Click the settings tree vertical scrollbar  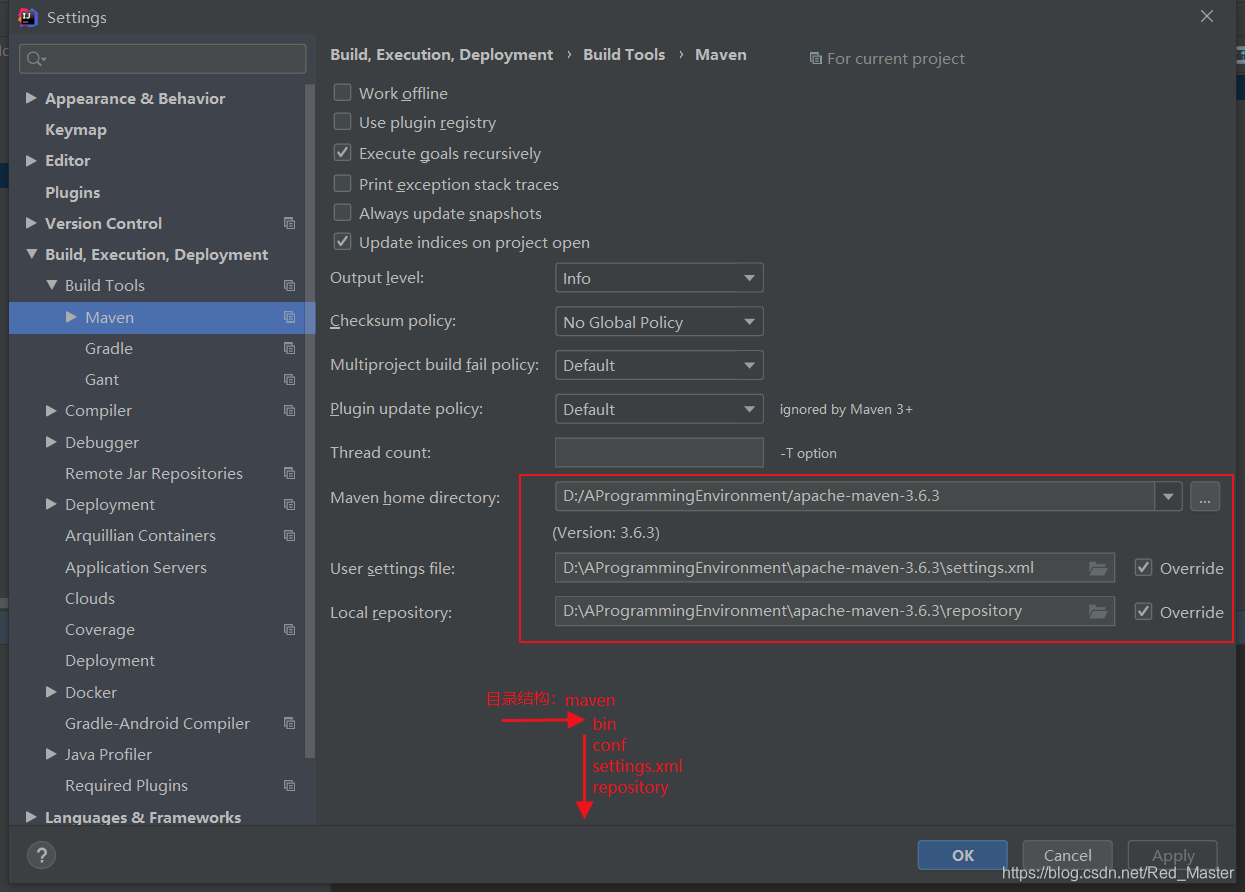(x=310, y=420)
